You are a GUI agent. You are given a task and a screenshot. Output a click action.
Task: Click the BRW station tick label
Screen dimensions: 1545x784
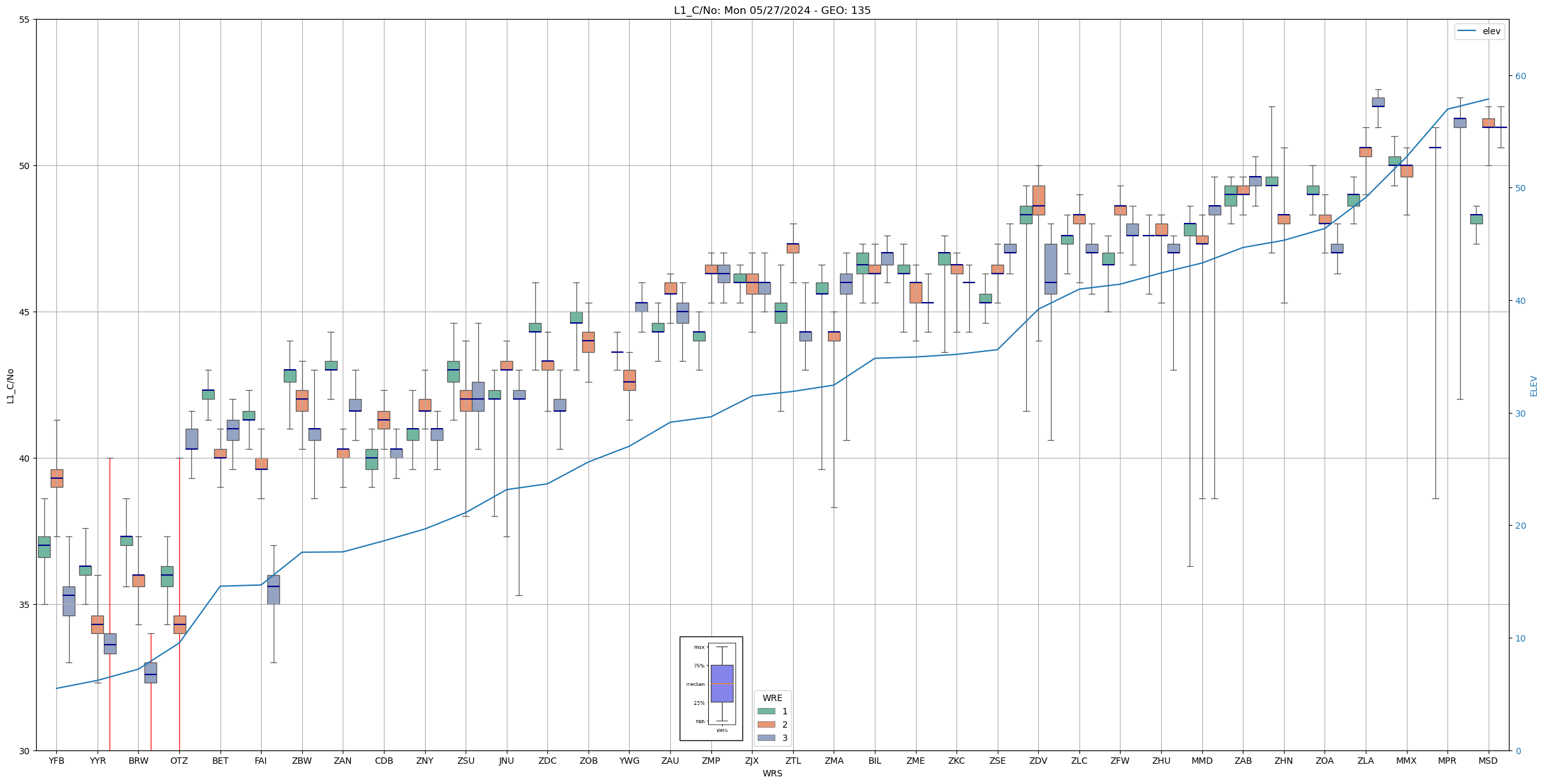tap(138, 761)
